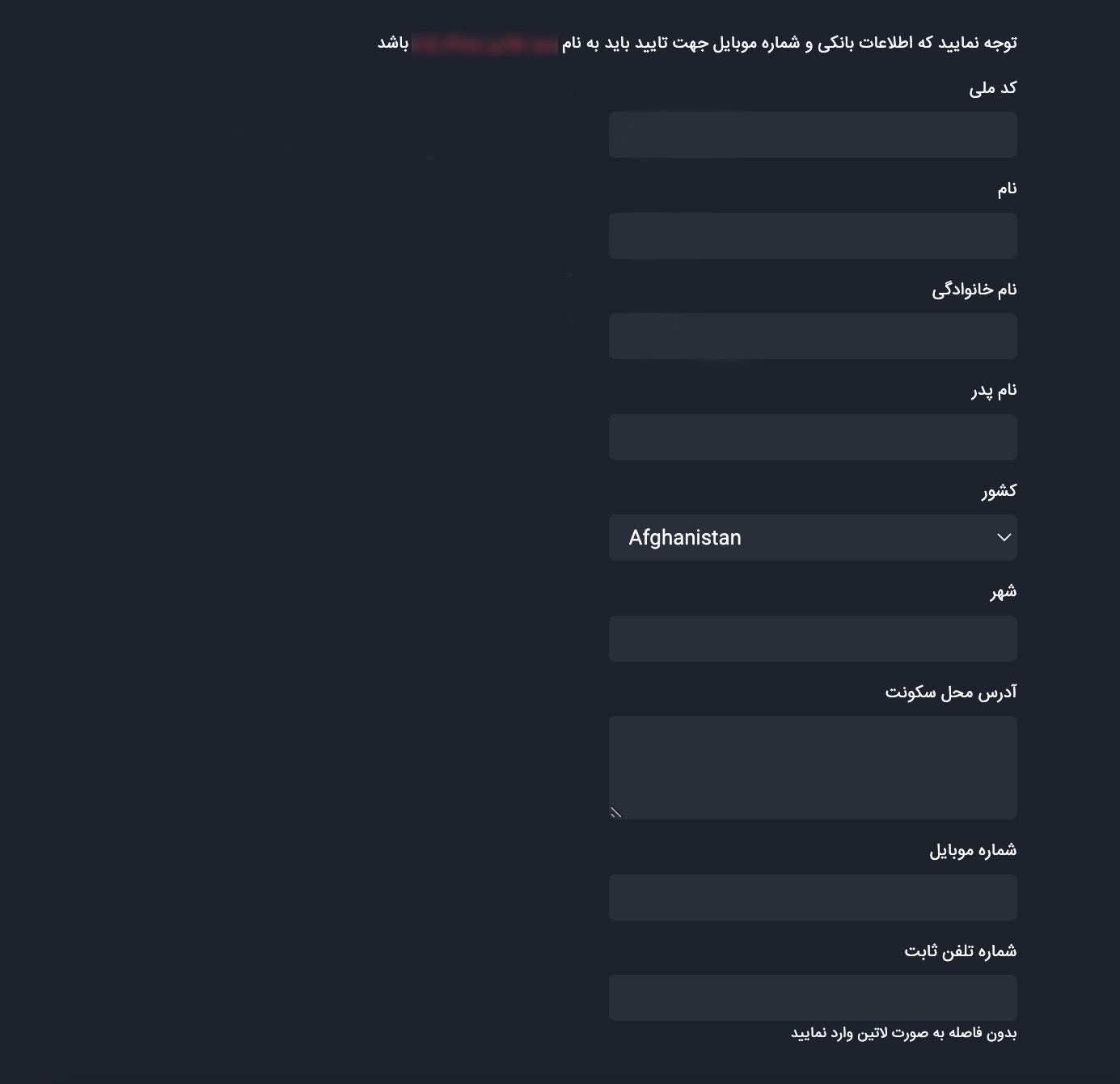The image size is (1120, 1084).
Task: Click the landline phone (شماره تلفن ثابت) field
Action: coord(812,998)
